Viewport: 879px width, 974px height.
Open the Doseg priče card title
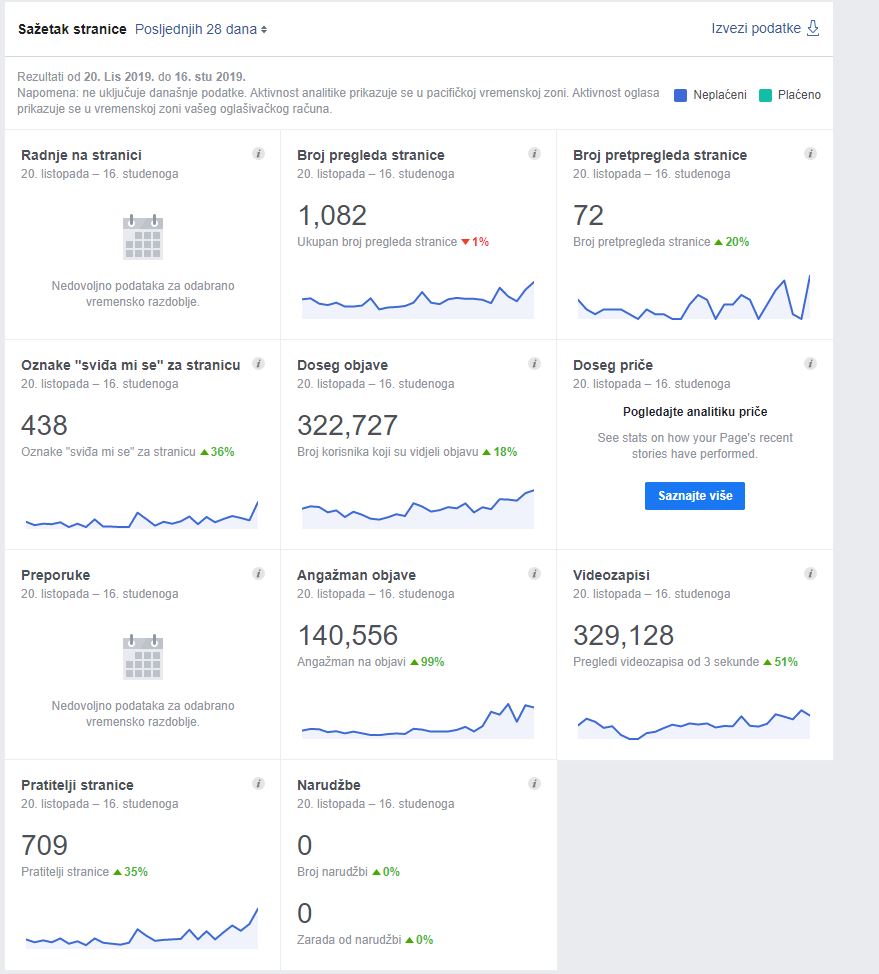tap(613, 365)
